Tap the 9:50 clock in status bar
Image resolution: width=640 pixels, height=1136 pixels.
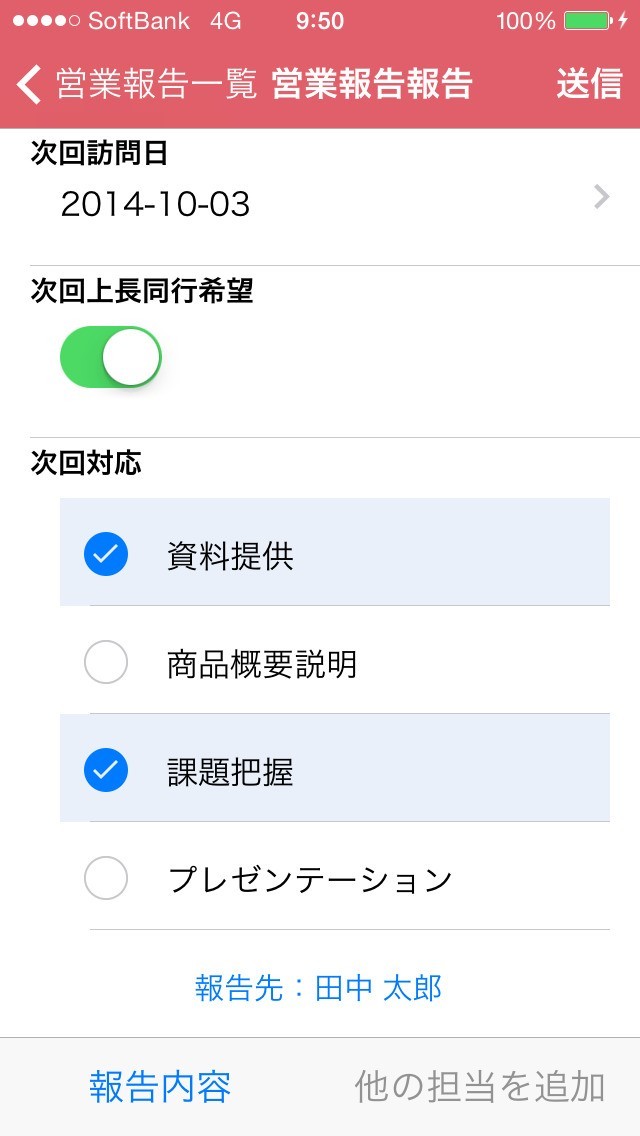pos(320,21)
